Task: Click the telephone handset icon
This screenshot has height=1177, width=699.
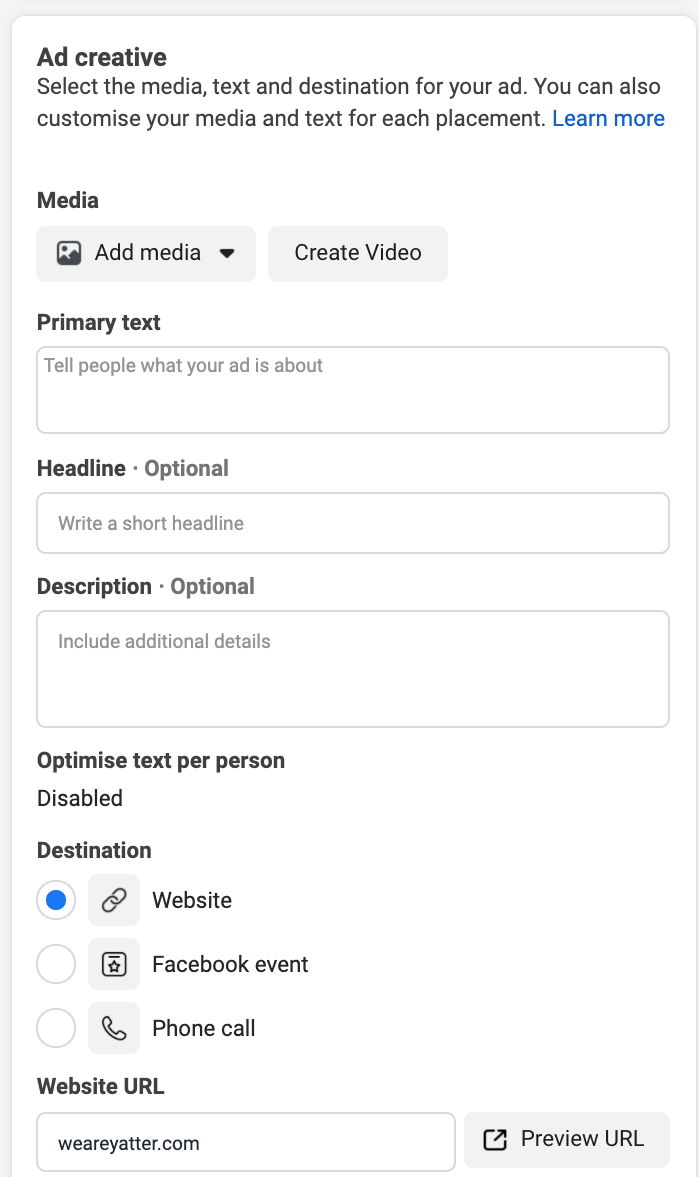Action: pos(114,1028)
